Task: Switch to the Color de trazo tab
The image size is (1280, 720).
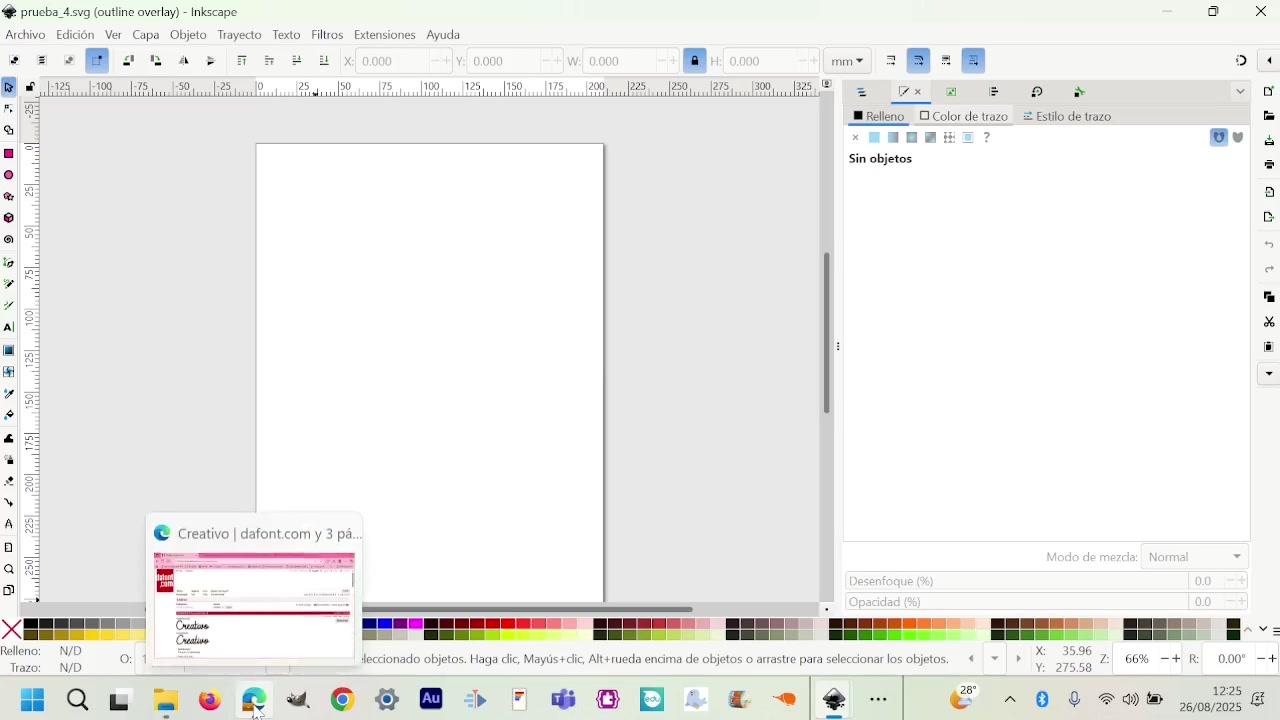Action: [964, 116]
